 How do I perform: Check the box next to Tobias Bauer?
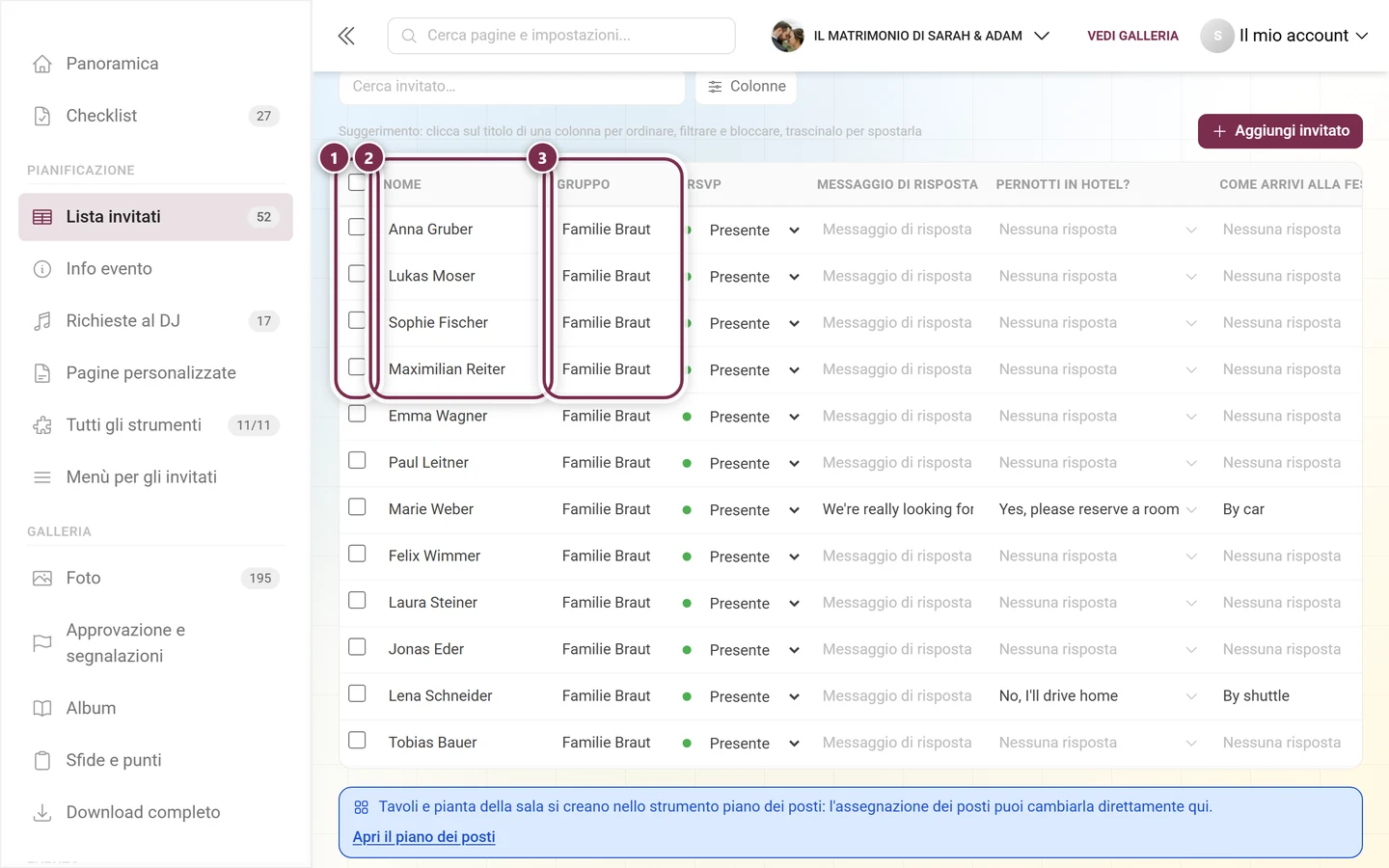[x=357, y=741]
